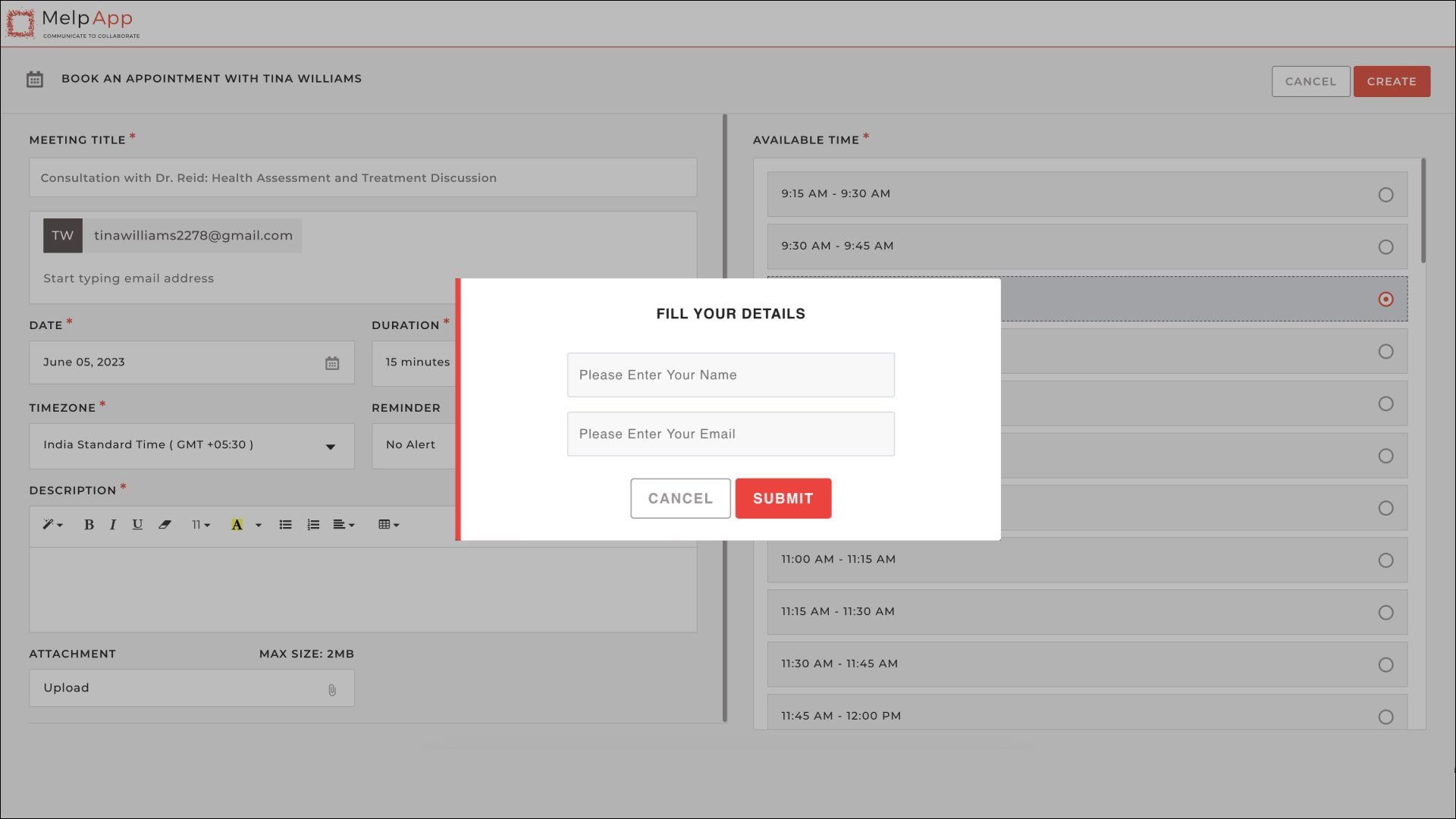Click the underline formatting icon

(137, 524)
